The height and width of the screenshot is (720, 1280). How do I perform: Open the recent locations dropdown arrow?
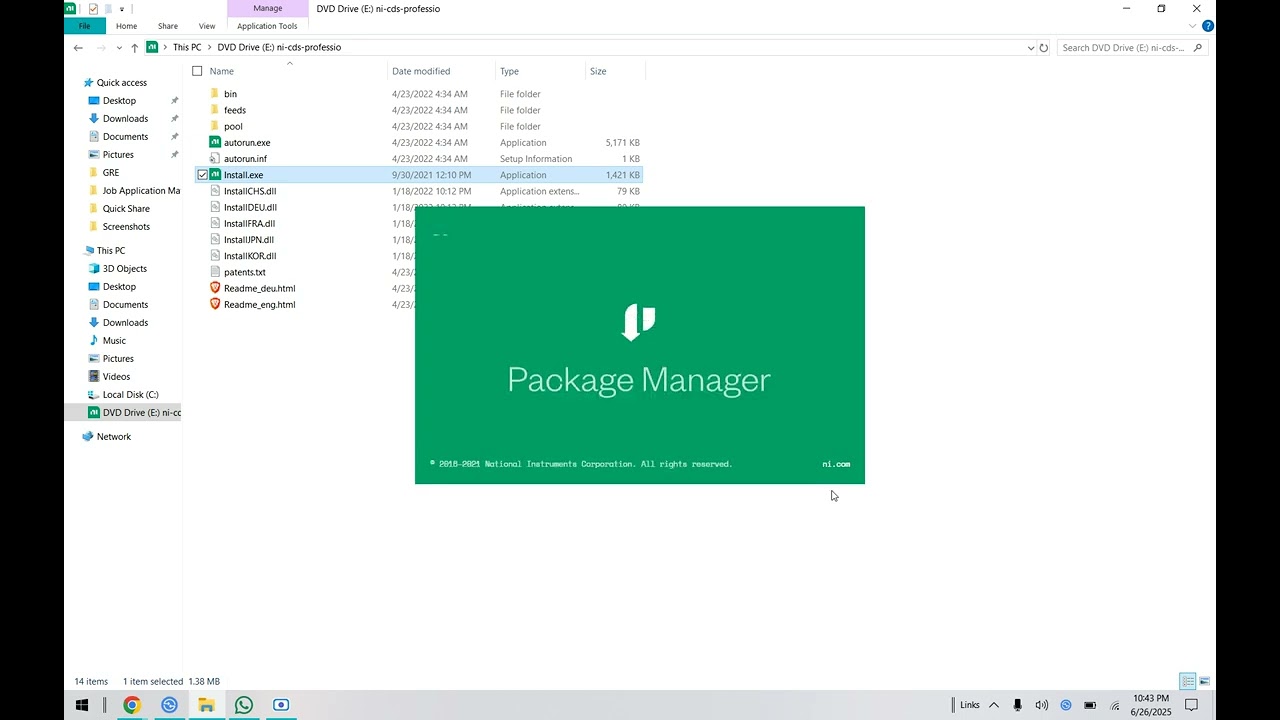pos(118,47)
